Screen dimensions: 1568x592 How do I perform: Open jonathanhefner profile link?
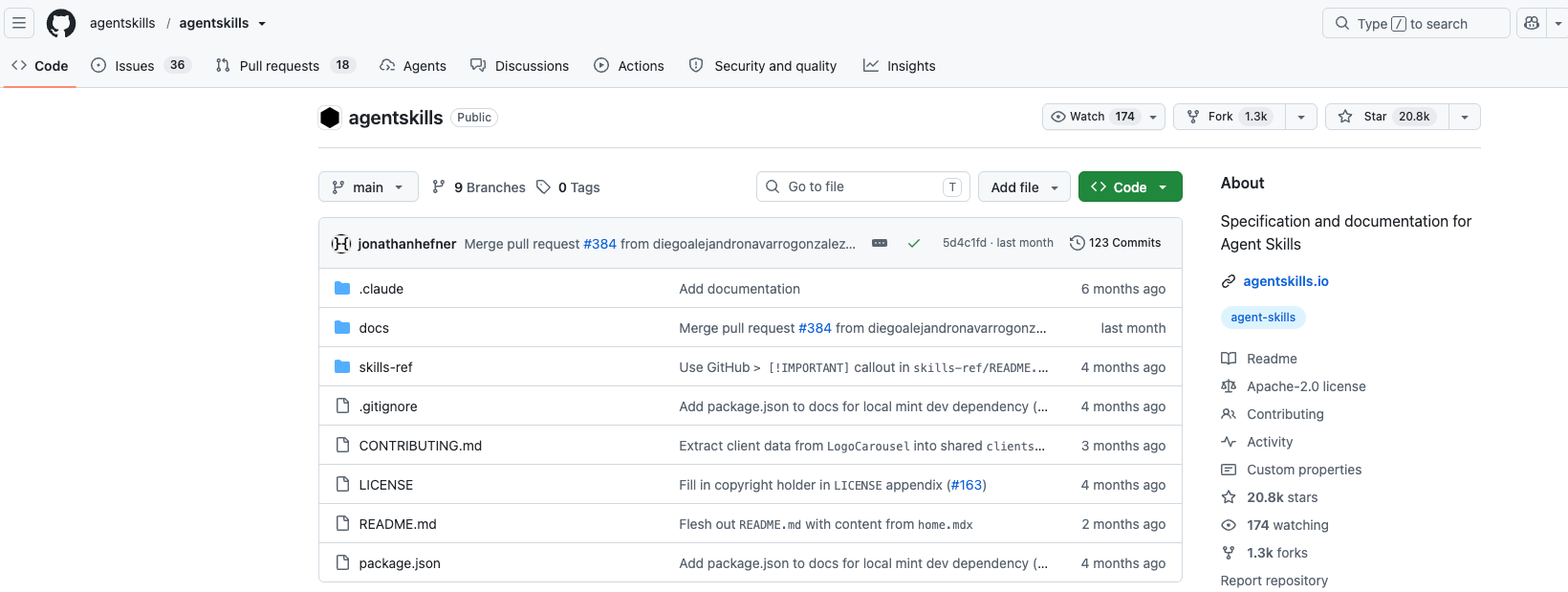[x=407, y=244]
